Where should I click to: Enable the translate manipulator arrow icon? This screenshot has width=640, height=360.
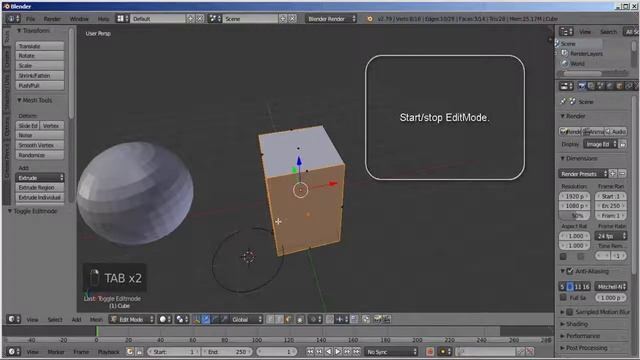206,319
